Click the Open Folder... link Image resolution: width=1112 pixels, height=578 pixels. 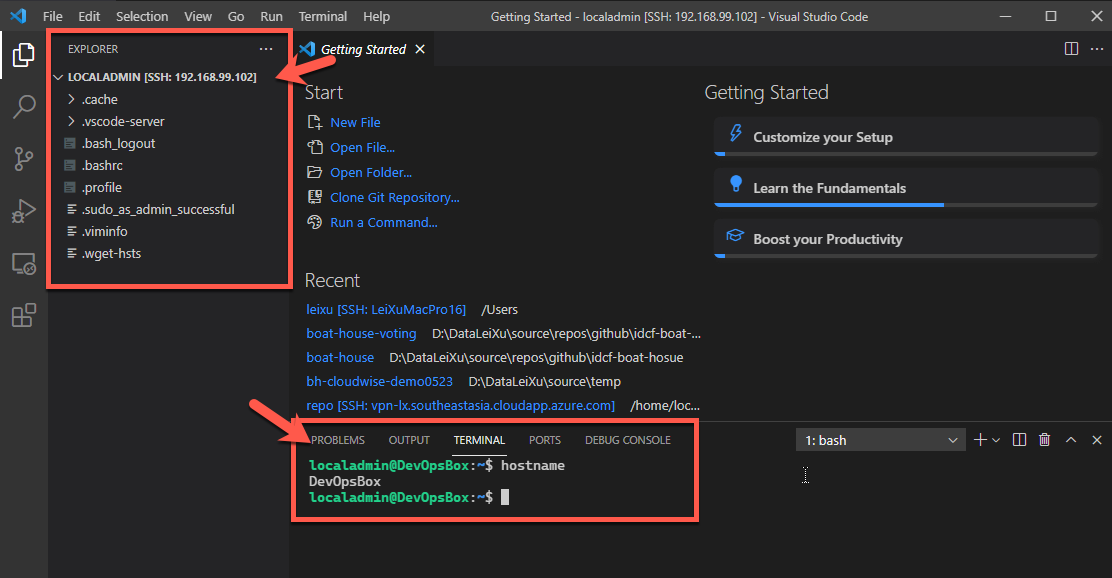(x=371, y=172)
